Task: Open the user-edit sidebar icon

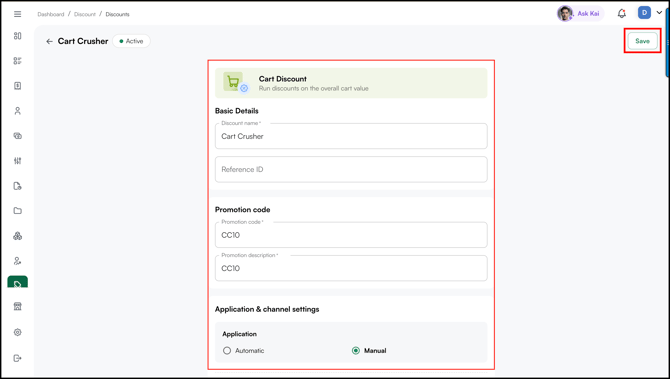Action: coord(18,261)
